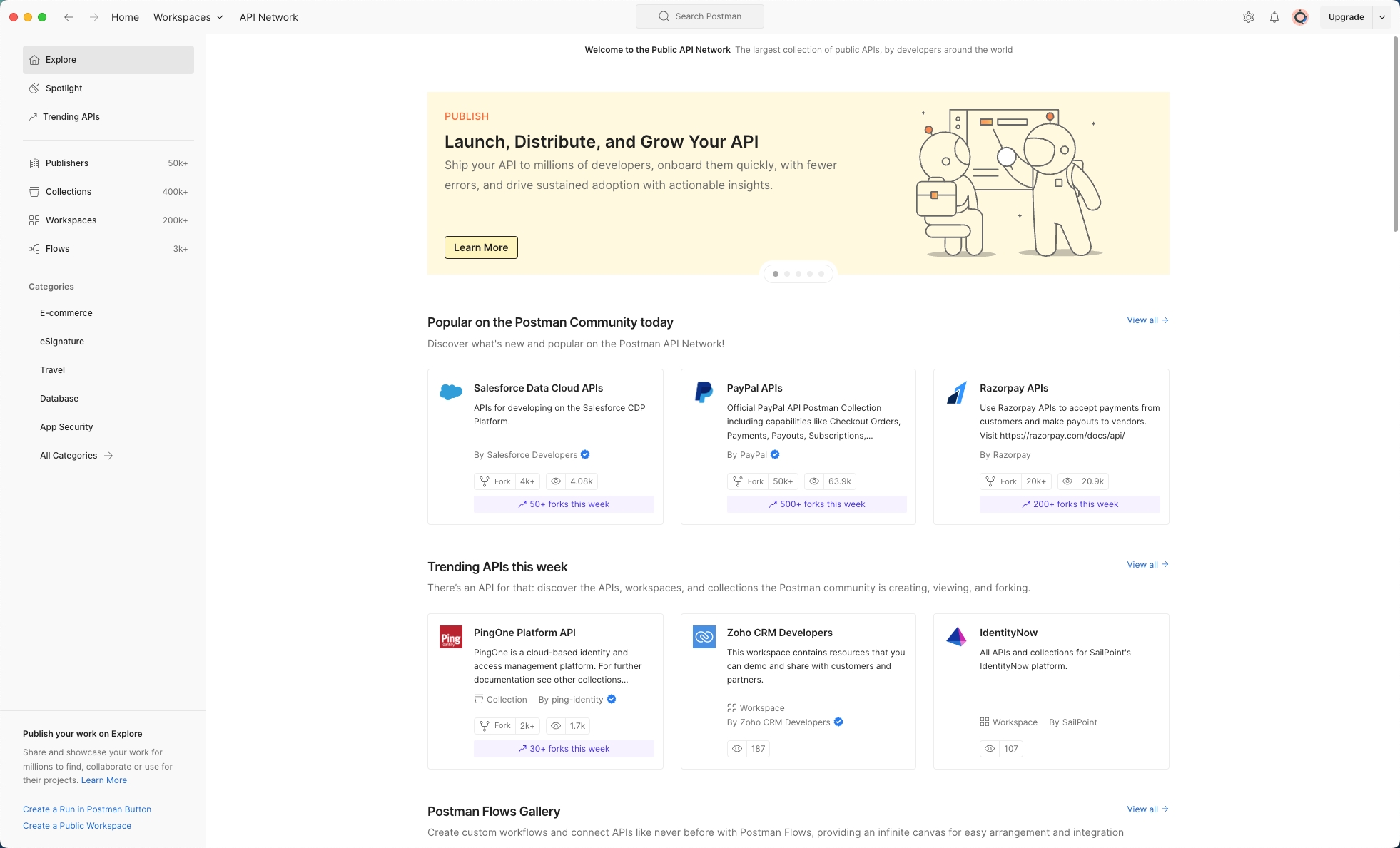Select the API Network menu item
The width and height of the screenshot is (1400, 848).
pyautogui.click(x=269, y=17)
